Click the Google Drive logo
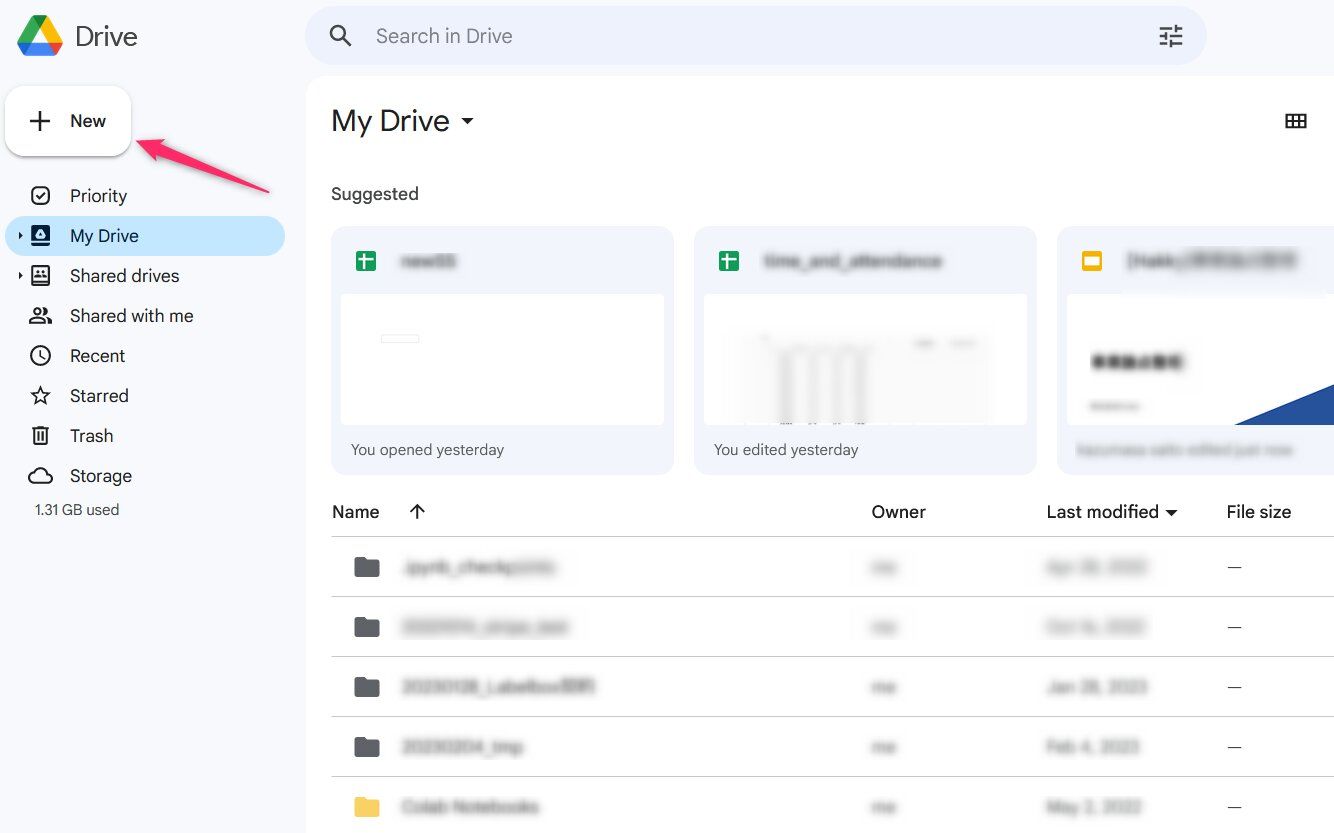 point(40,36)
